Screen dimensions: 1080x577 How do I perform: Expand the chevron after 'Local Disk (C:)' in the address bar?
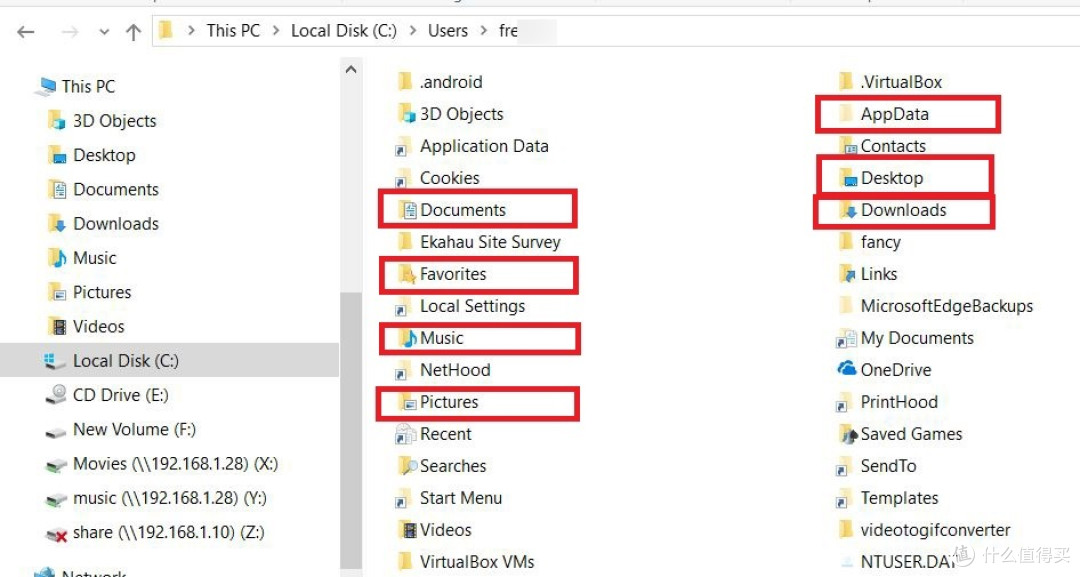413,30
